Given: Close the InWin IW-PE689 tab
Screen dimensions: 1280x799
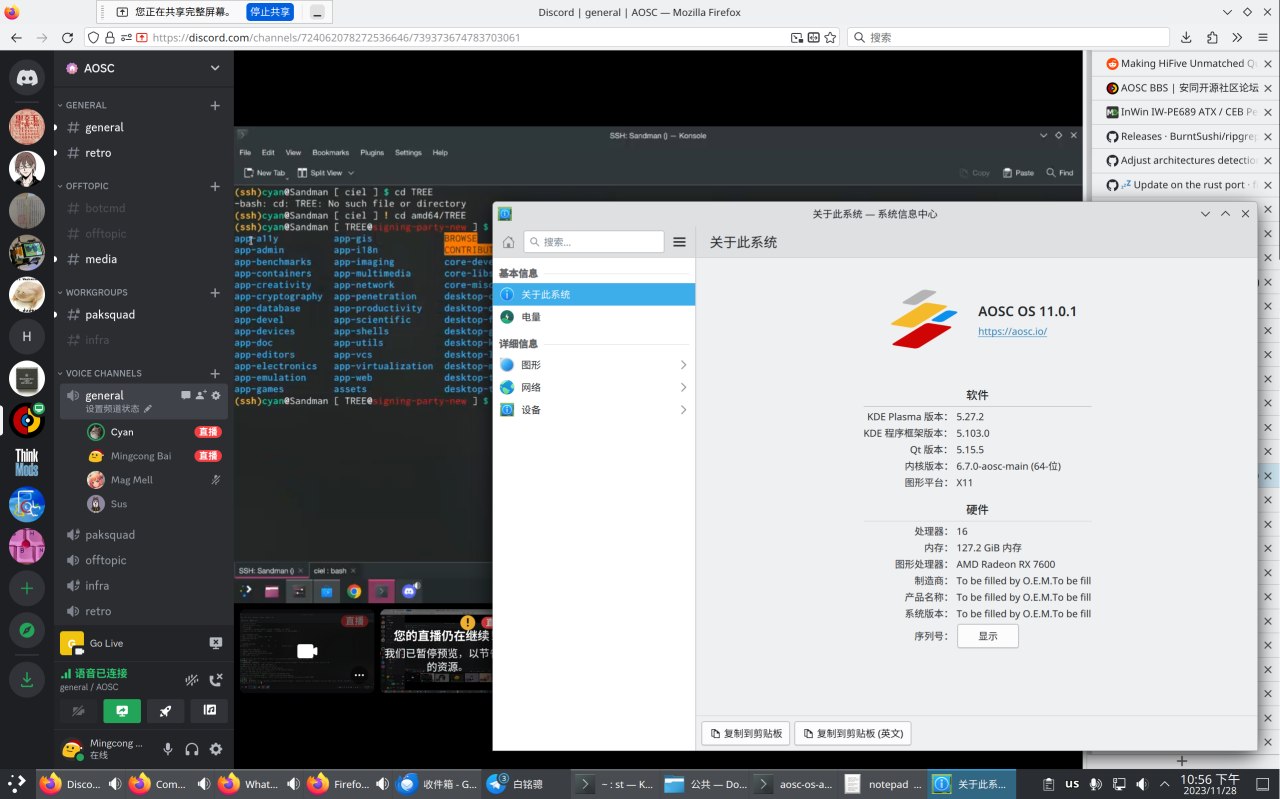Looking at the screenshot, I should tap(1267, 112).
